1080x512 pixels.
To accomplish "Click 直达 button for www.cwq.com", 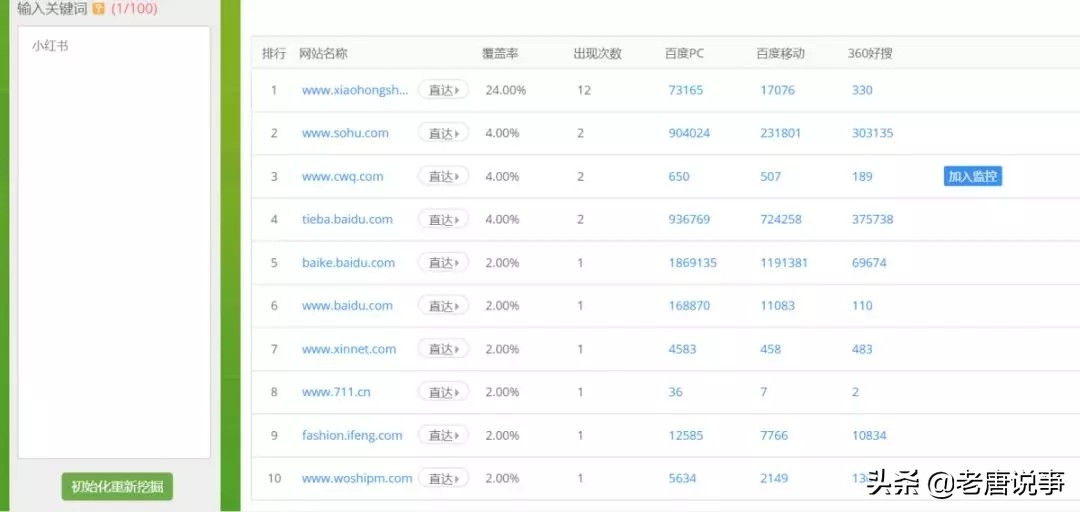I will pyautogui.click(x=444, y=176).
